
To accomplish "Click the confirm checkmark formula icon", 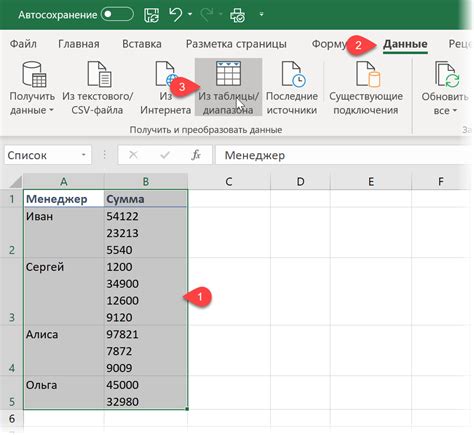I will [x=165, y=155].
